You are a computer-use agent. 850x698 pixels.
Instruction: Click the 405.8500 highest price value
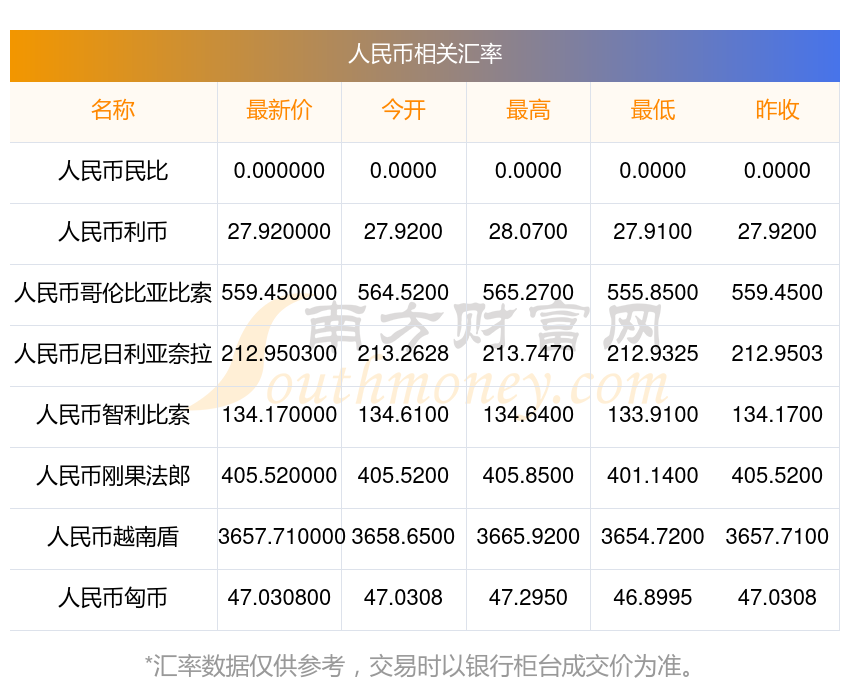[x=528, y=476]
